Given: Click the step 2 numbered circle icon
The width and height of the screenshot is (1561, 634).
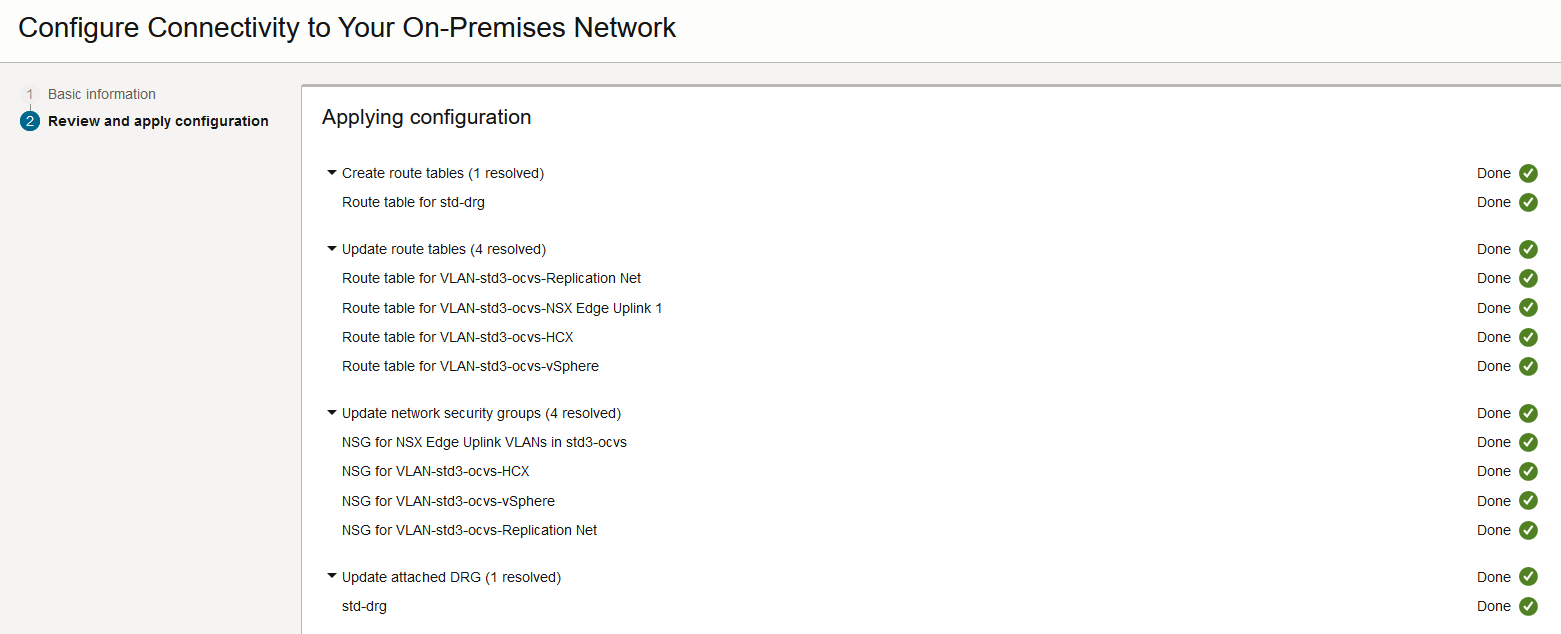Looking at the screenshot, I should point(30,120).
